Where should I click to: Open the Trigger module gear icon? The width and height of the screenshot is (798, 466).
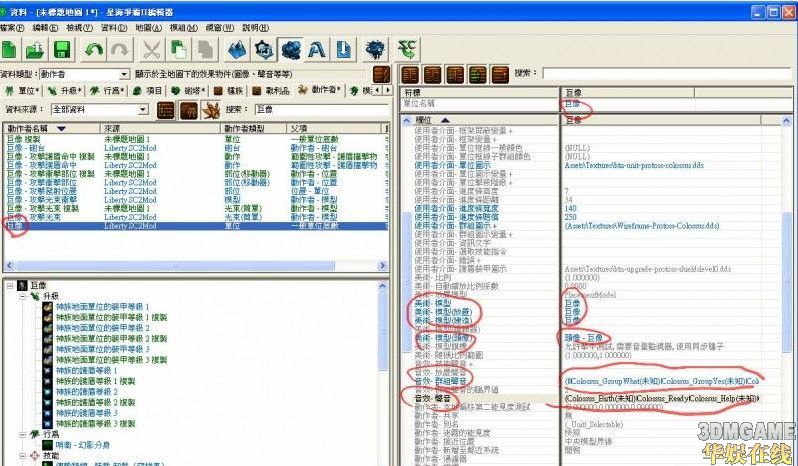[264, 50]
